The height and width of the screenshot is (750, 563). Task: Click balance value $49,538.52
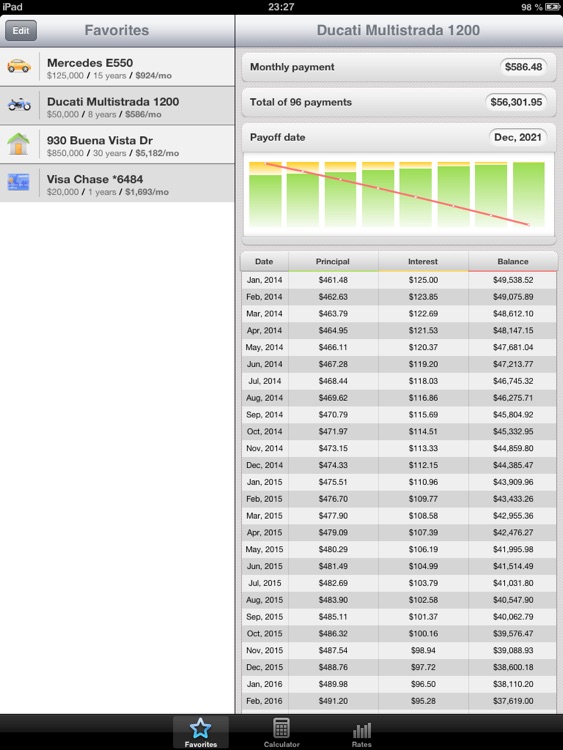(513, 280)
